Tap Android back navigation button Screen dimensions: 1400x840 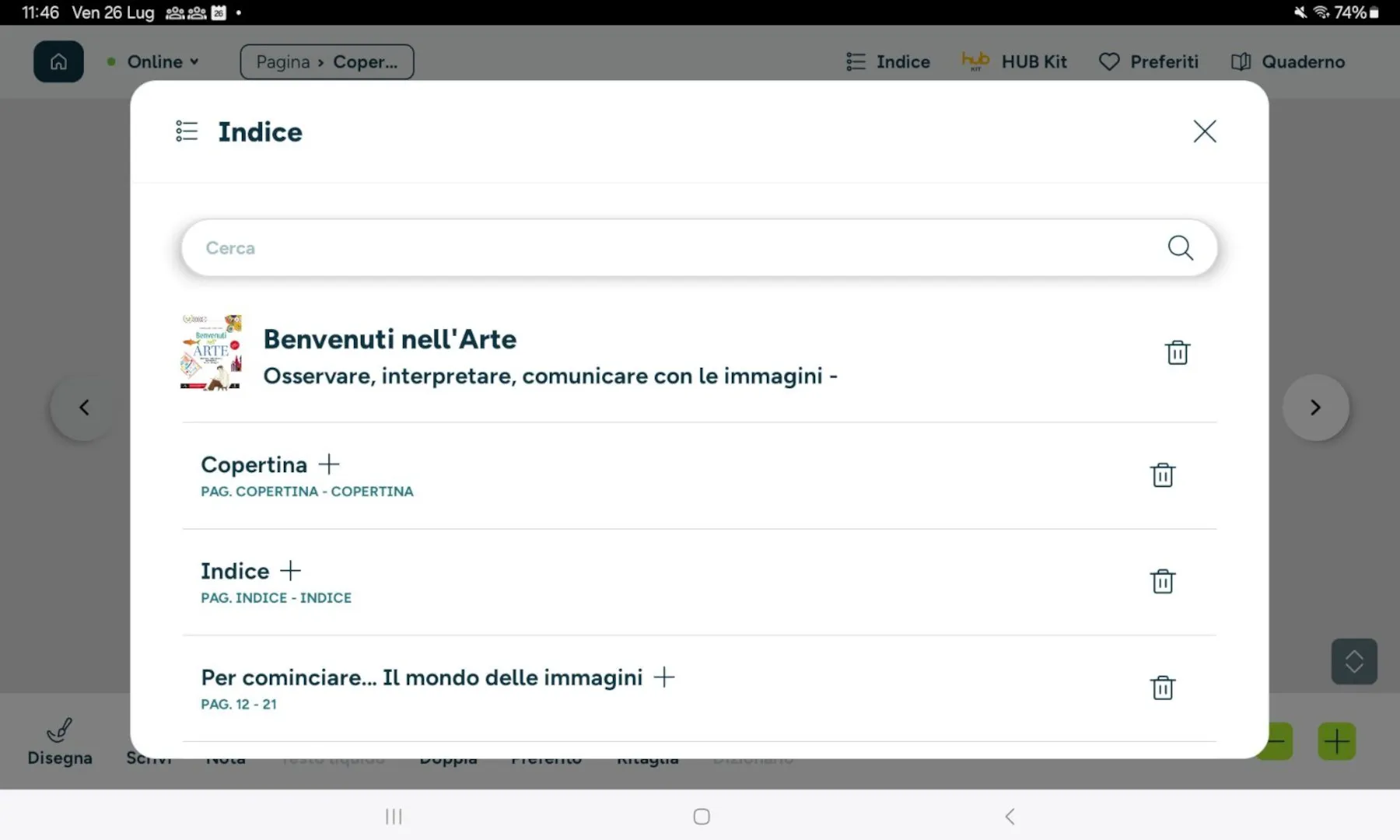pos(1010,816)
